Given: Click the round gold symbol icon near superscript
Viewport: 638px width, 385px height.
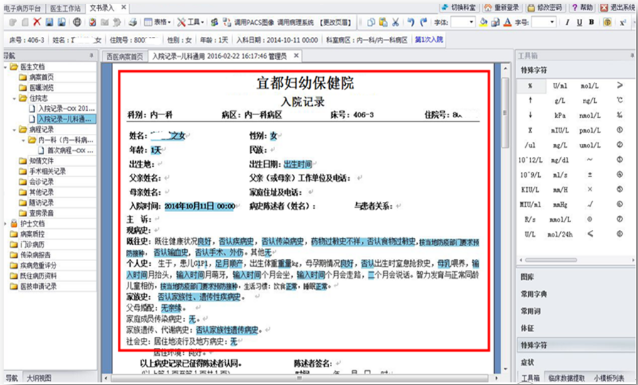Looking at the screenshot, I should (607, 22).
